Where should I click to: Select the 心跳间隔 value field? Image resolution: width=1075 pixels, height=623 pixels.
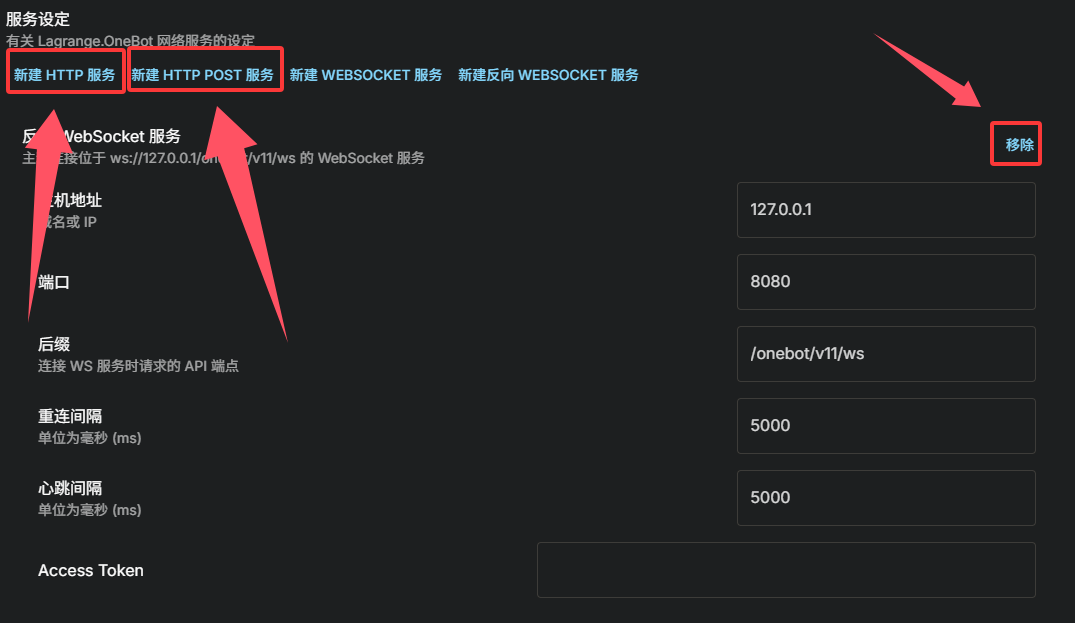coord(886,498)
